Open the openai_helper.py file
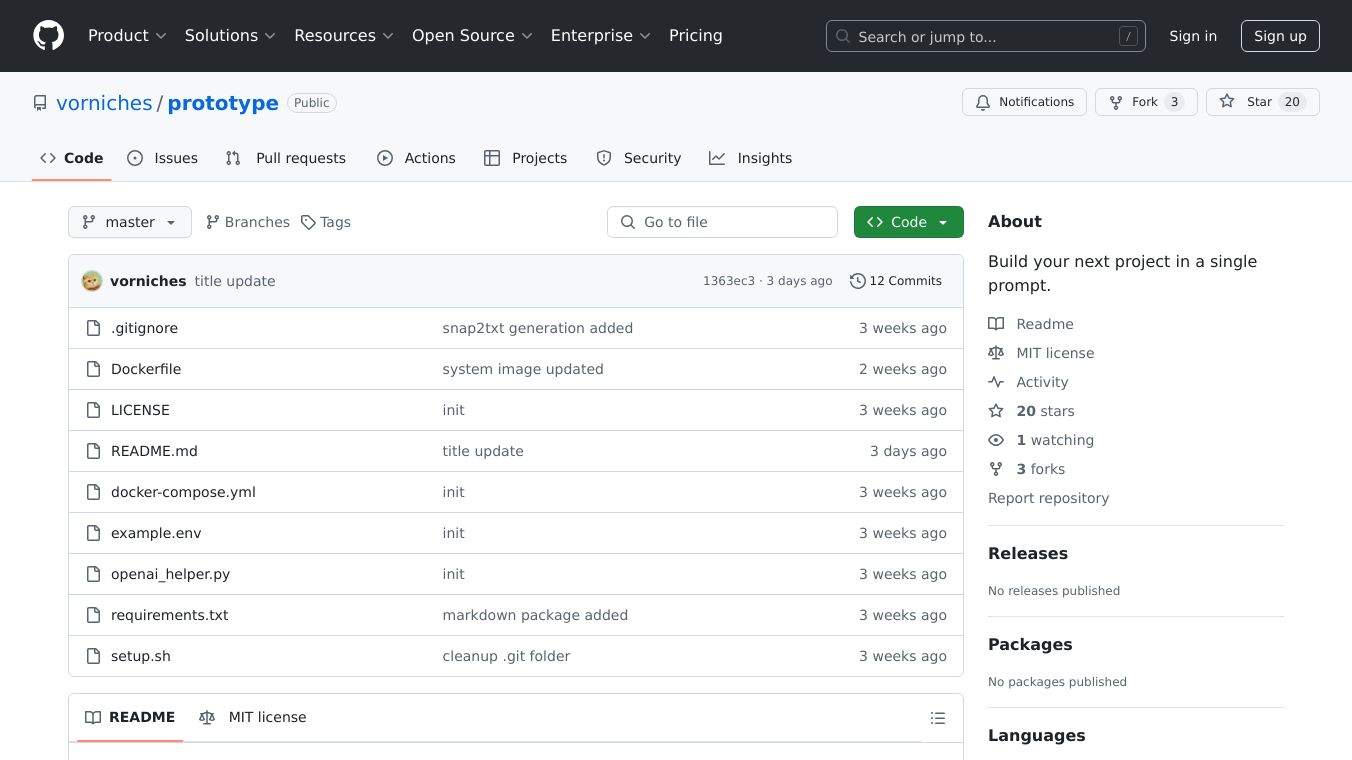This screenshot has height=760, width=1352. coord(170,574)
